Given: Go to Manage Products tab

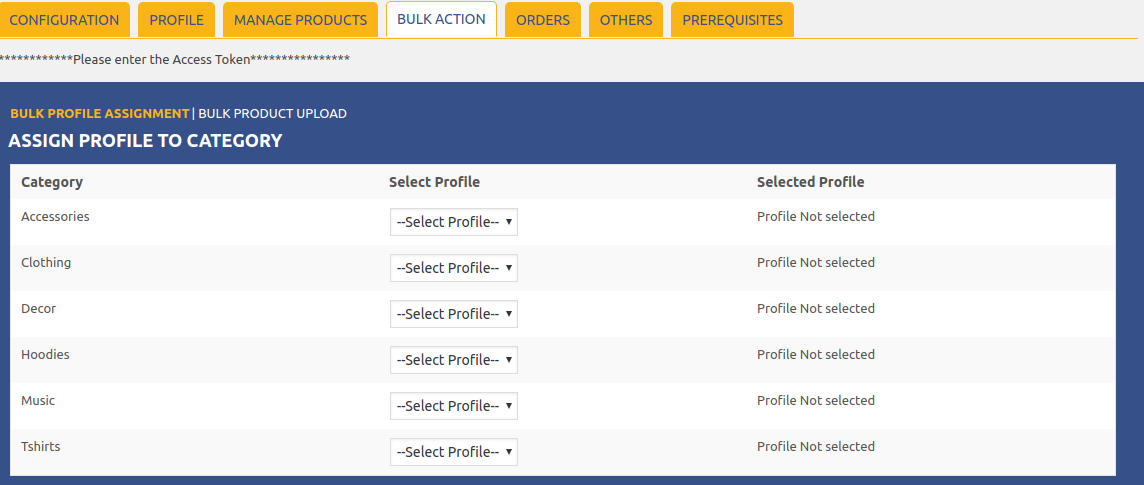Looking at the screenshot, I should 300,20.
